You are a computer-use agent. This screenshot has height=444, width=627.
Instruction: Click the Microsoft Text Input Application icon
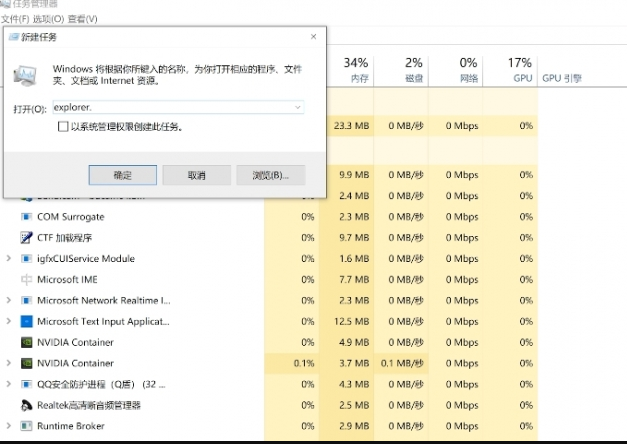tap(26, 322)
